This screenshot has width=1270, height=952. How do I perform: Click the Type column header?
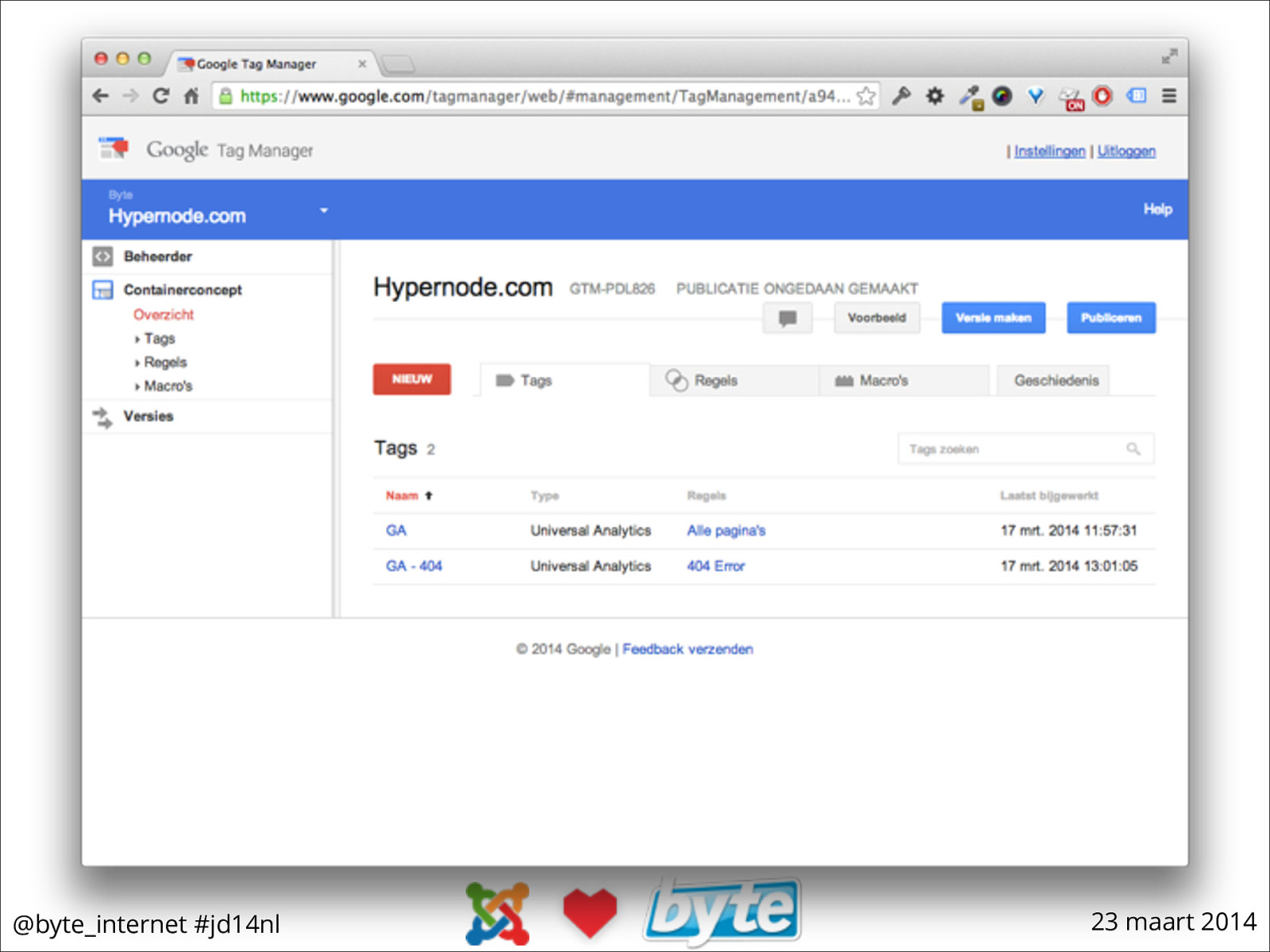(545, 496)
